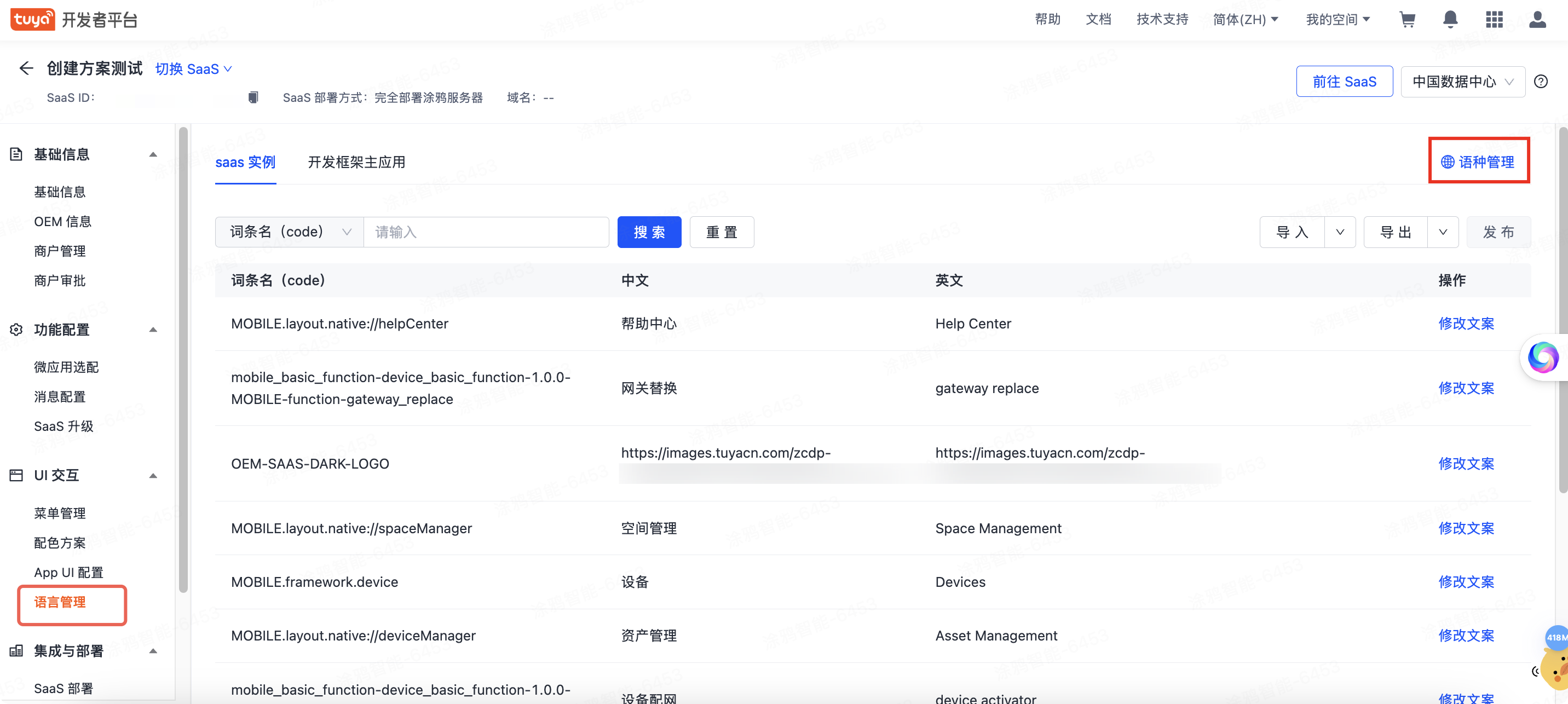Image resolution: width=1568 pixels, height=704 pixels.
Task: Collapse the 功能配置 sidebar section
Action: 153,330
